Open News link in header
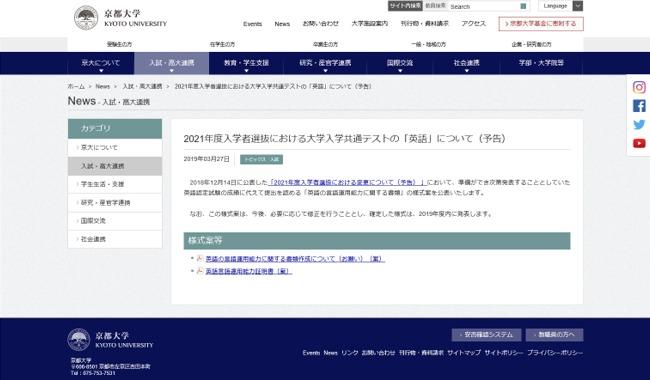 point(282,24)
